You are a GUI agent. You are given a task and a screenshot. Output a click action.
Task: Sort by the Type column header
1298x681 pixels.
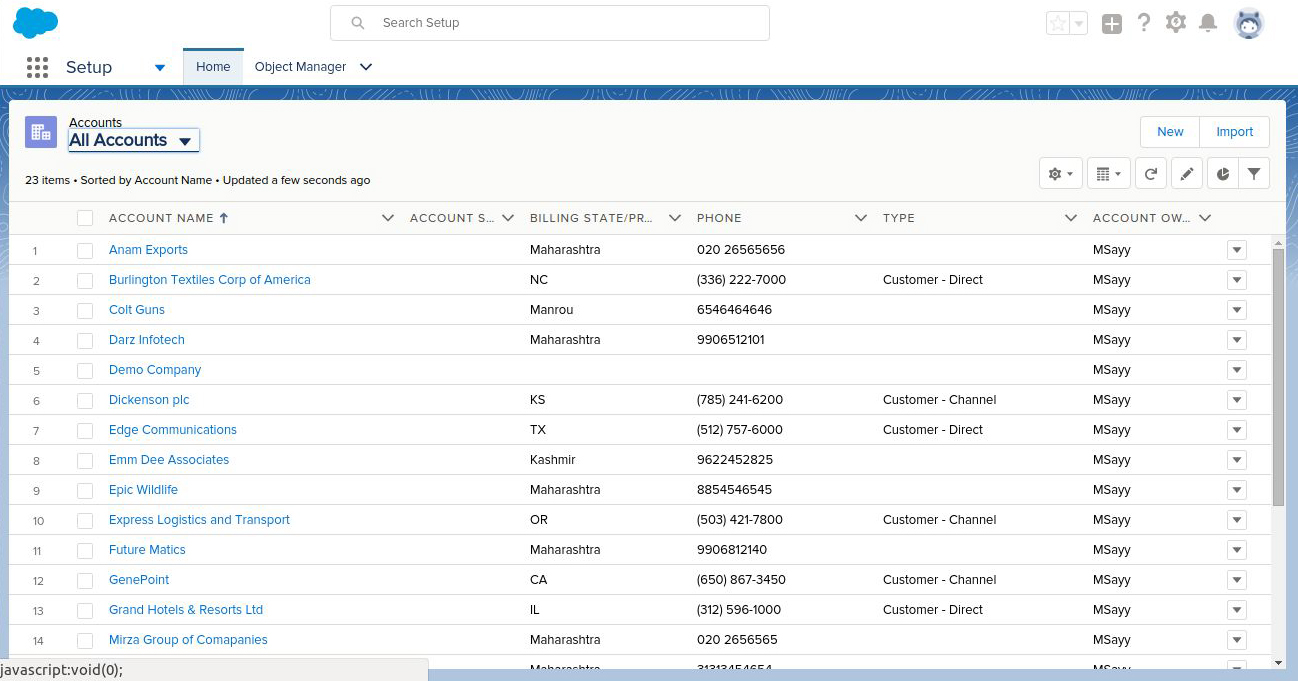click(899, 218)
